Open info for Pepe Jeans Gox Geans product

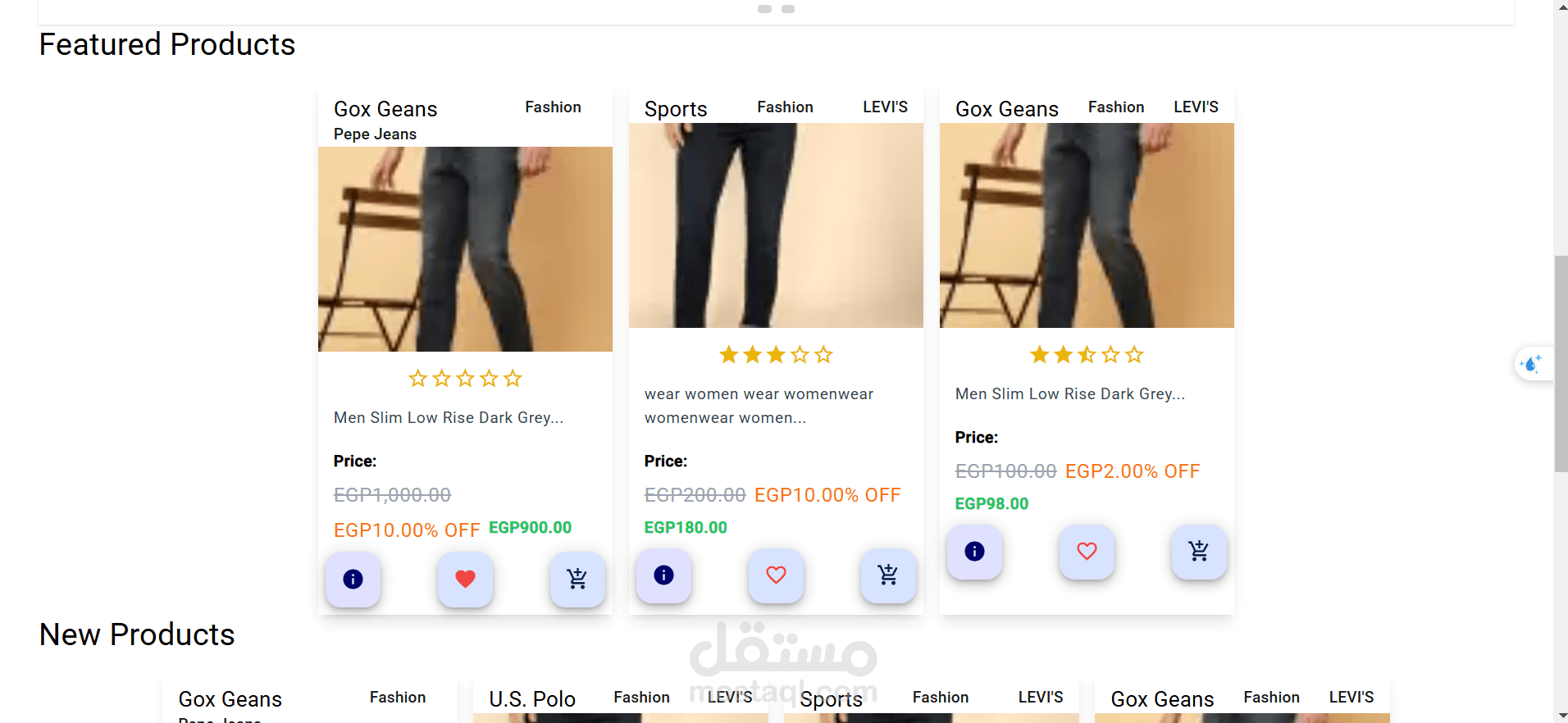tap(353, 580)
